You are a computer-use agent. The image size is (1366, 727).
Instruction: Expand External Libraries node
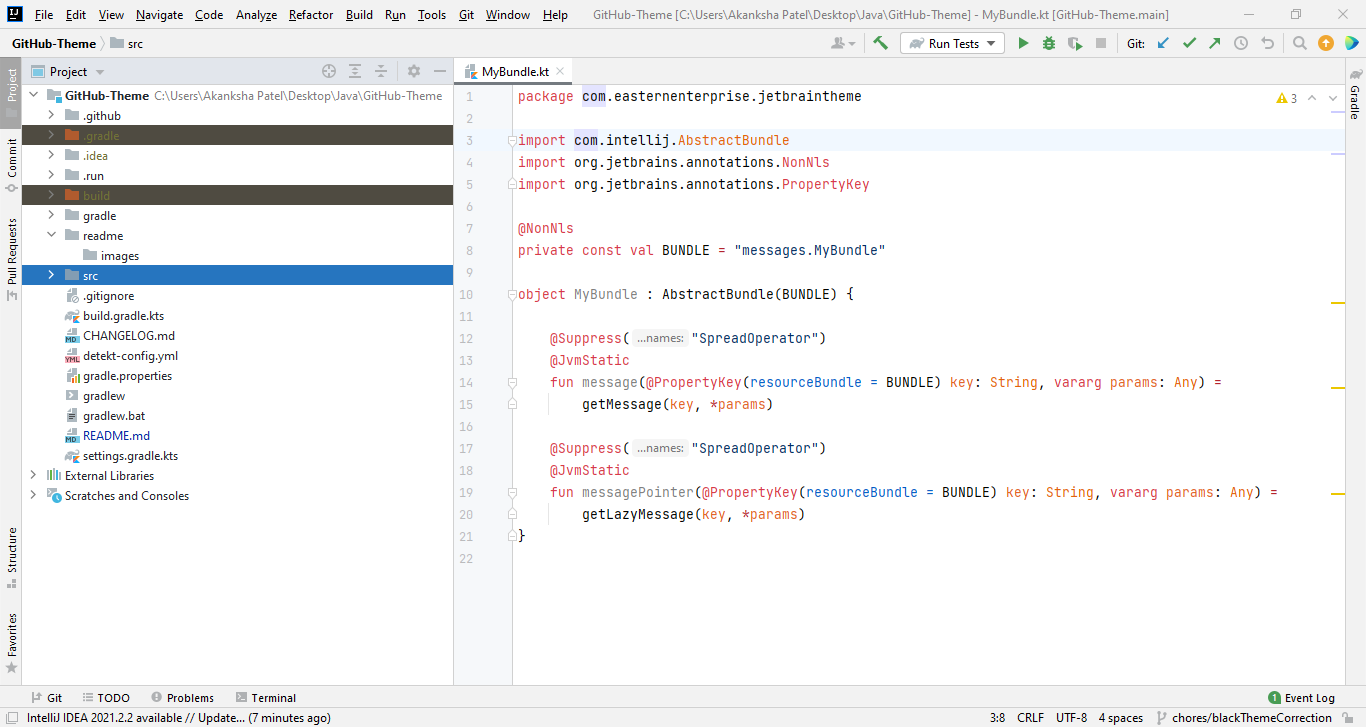tap(33, 475)
